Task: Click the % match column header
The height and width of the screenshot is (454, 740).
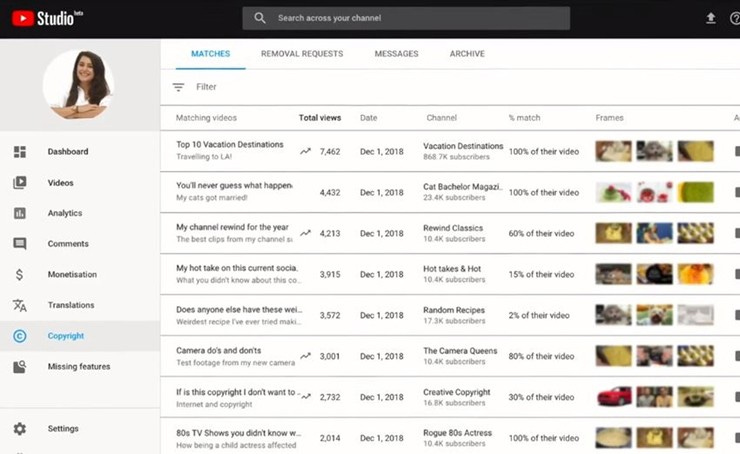Action: coord(524,118)
